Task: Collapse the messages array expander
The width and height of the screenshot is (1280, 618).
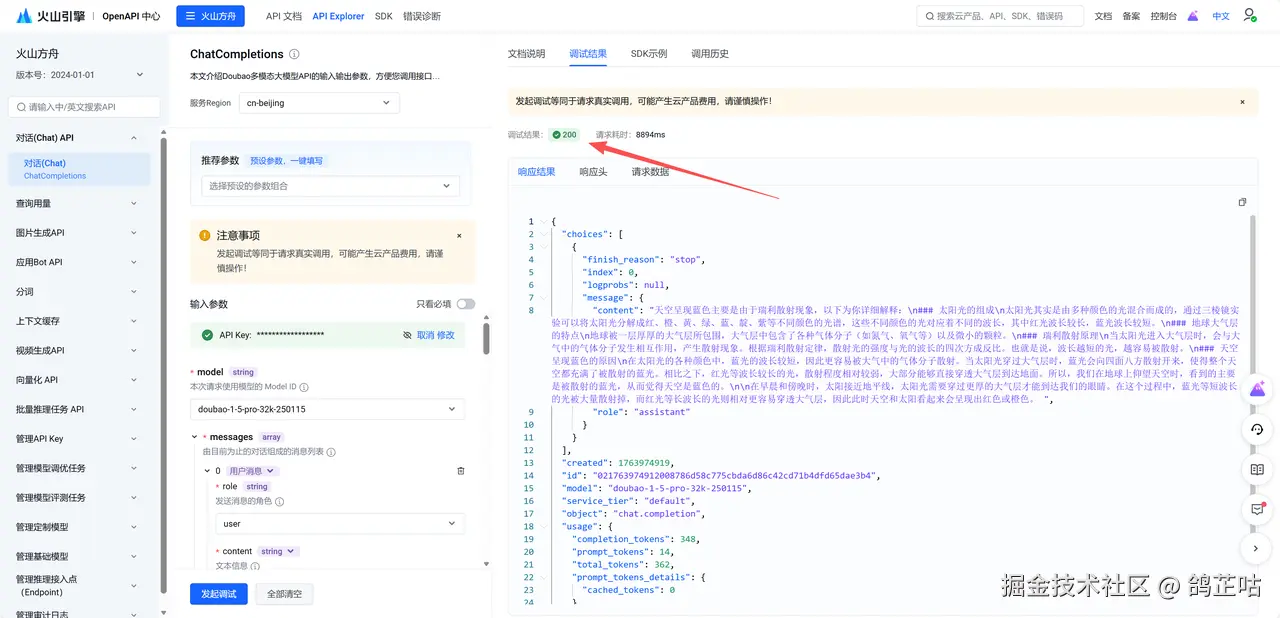Action: [x=194, y=437]
